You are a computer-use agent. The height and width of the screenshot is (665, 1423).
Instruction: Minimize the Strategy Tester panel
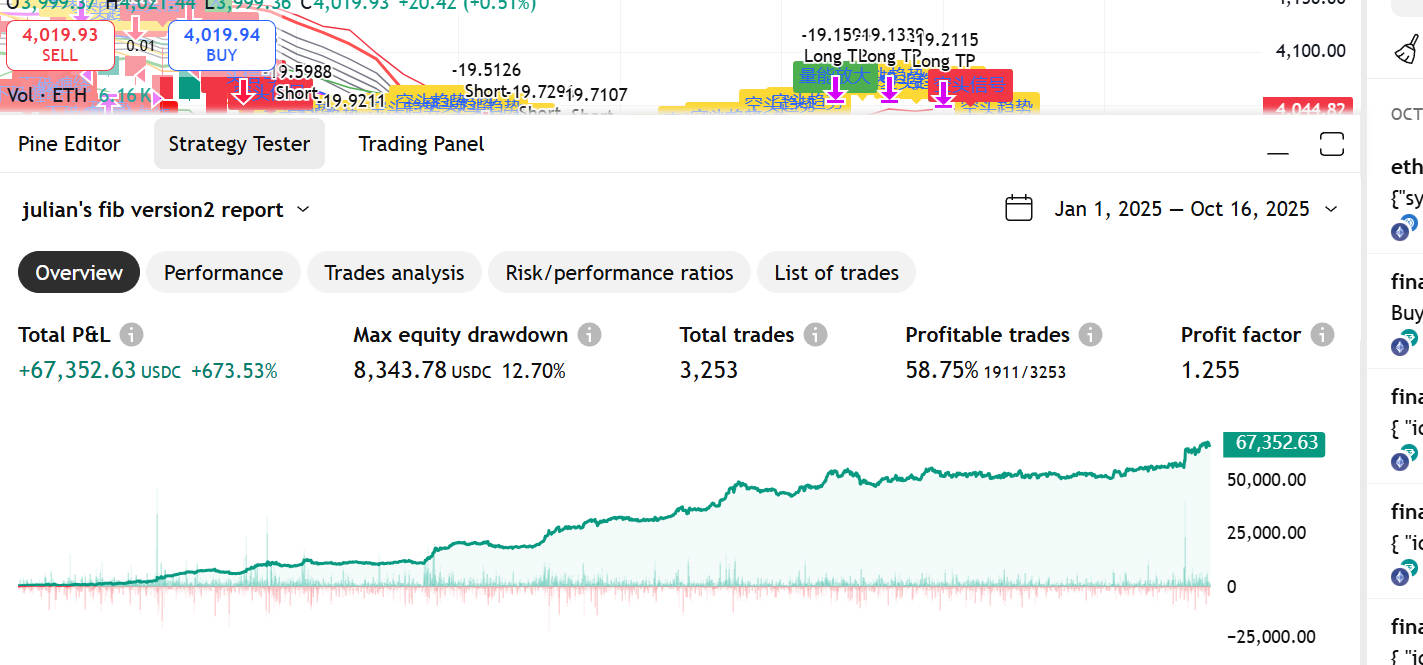pyautogui.click(x=1278, y=145)
